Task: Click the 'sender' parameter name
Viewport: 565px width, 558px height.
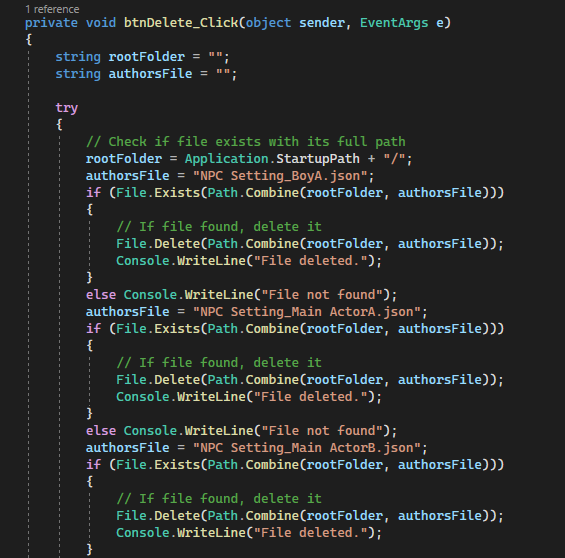Action: (x=322, y=23)
